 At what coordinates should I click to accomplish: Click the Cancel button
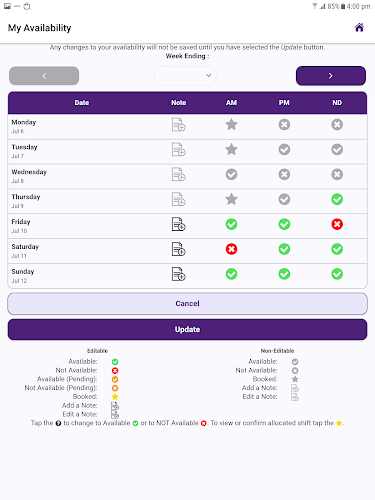point(187,304)
